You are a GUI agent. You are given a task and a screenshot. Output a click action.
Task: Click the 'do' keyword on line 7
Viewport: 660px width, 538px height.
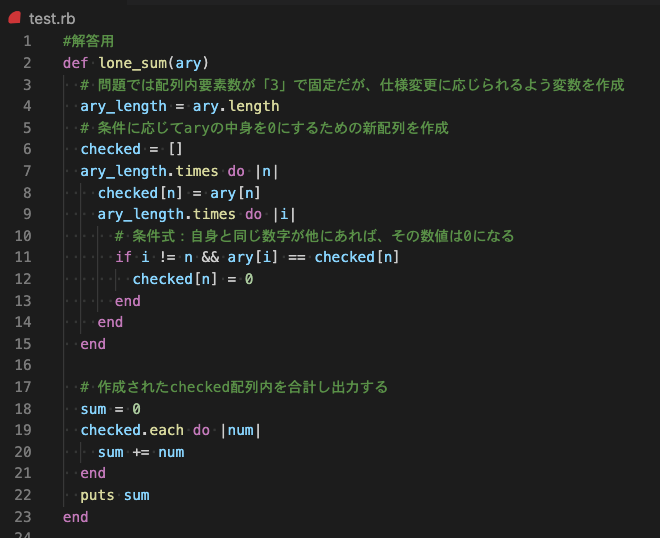coord(236,171)
